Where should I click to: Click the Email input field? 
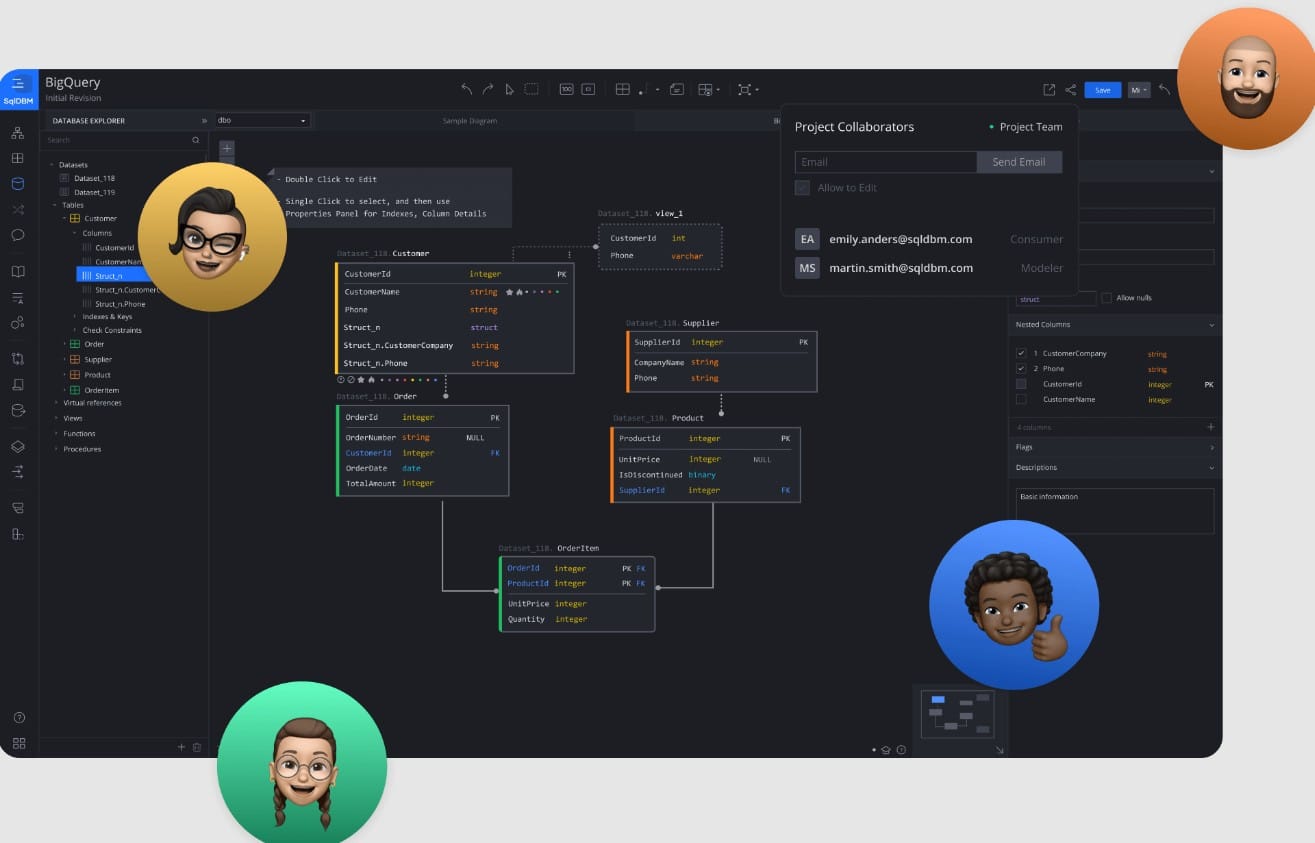click(x=886, y=162)
